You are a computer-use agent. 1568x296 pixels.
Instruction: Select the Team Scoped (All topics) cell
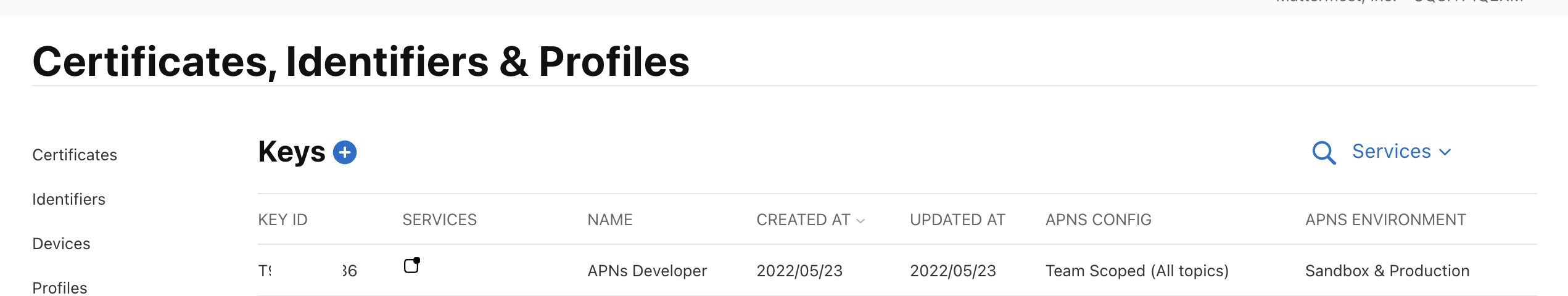(1136, 271)
